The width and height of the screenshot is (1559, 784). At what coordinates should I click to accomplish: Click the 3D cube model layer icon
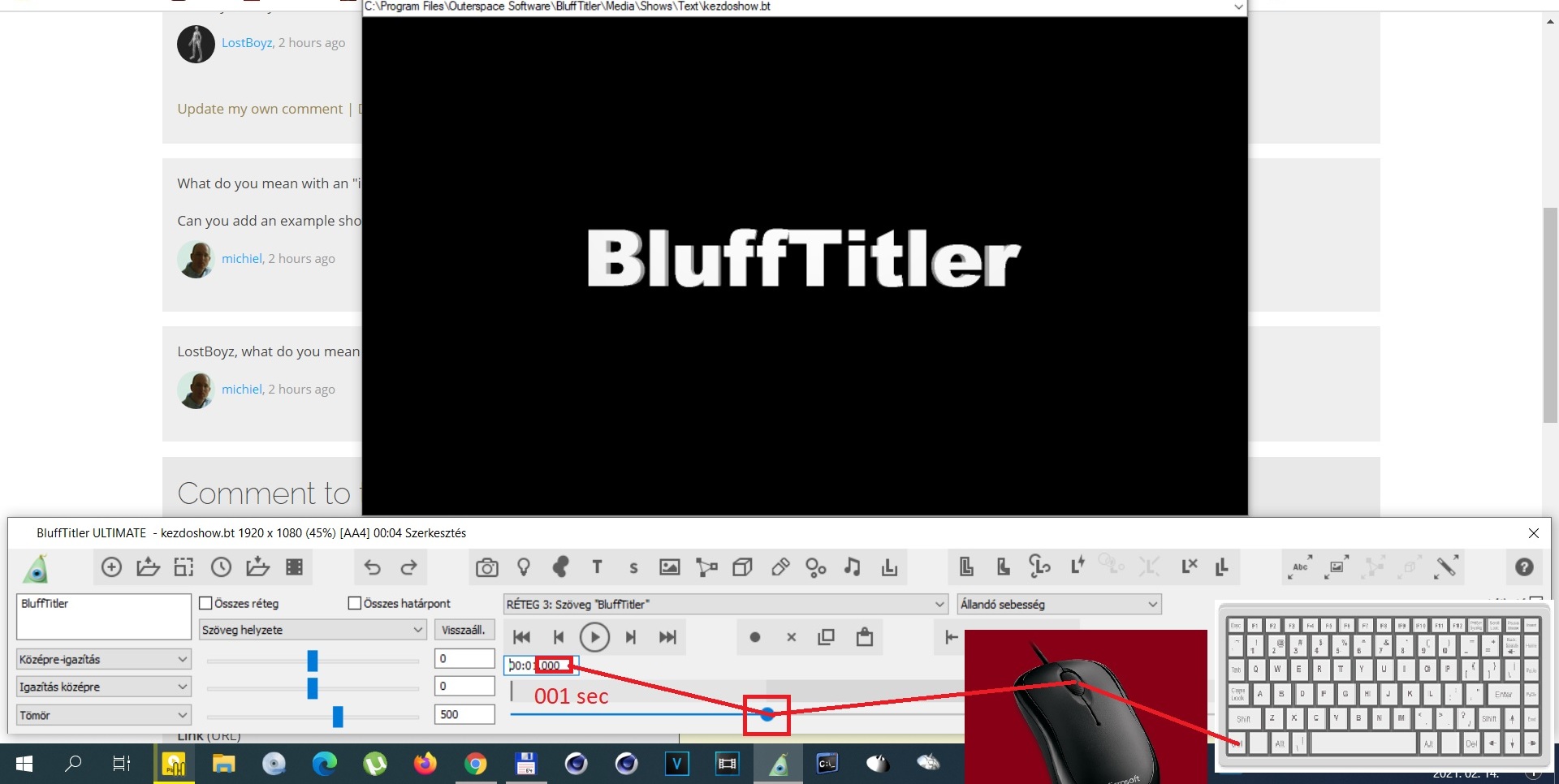743,567
